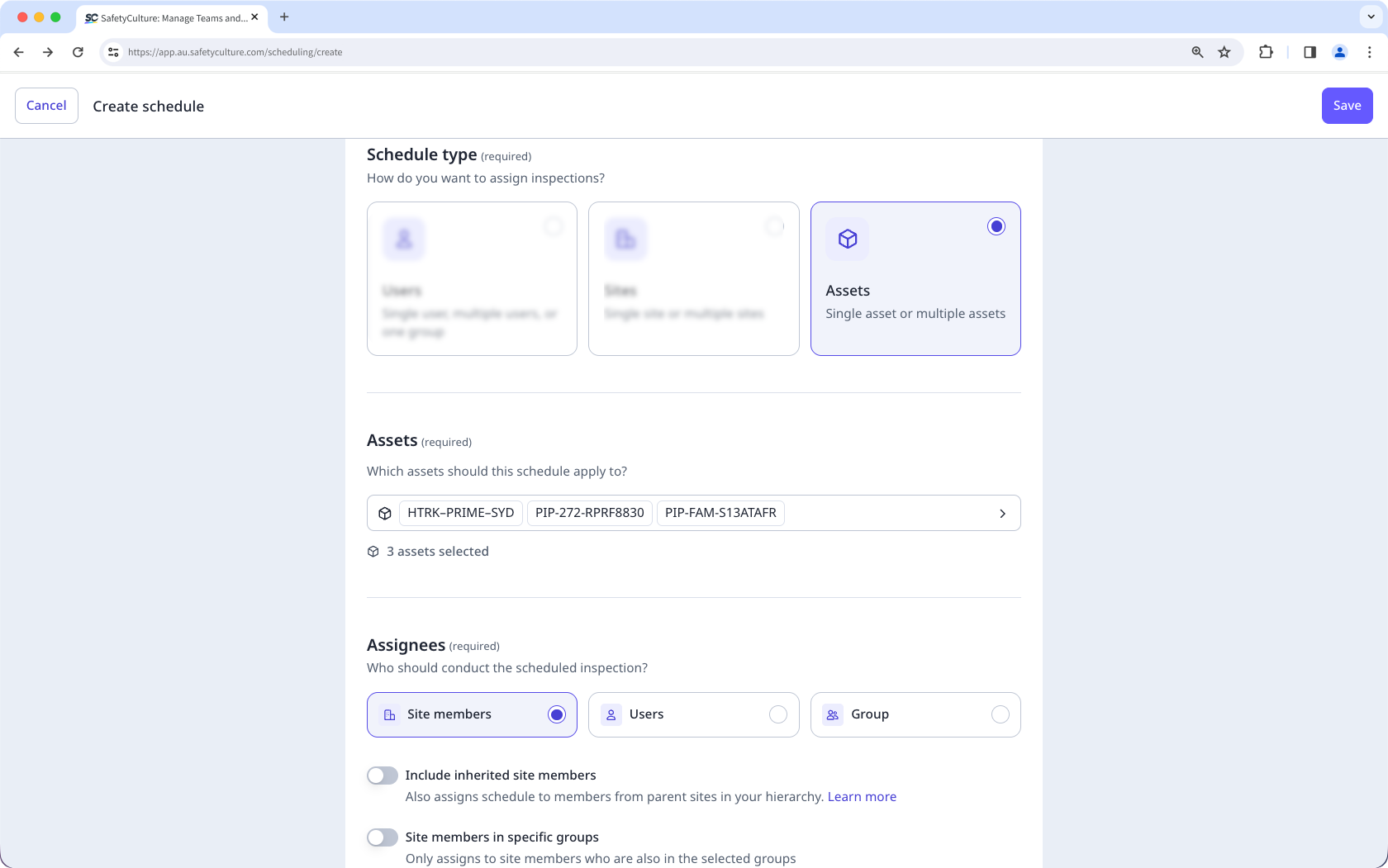Open the extensions puzzle icon

pos(1266,52)
